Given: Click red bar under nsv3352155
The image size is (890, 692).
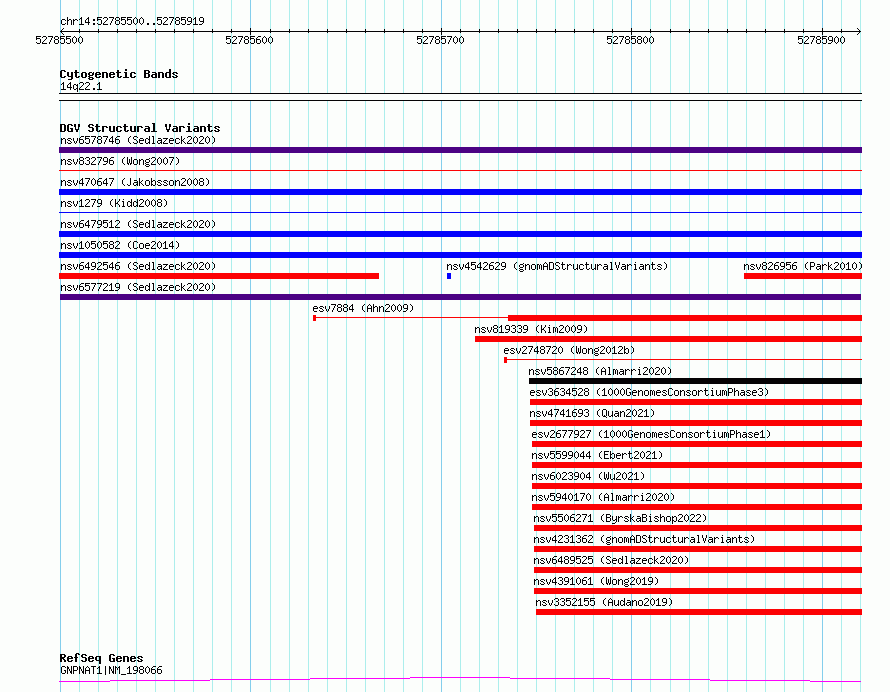Looking at the screenshot, I should click(699, 612).
